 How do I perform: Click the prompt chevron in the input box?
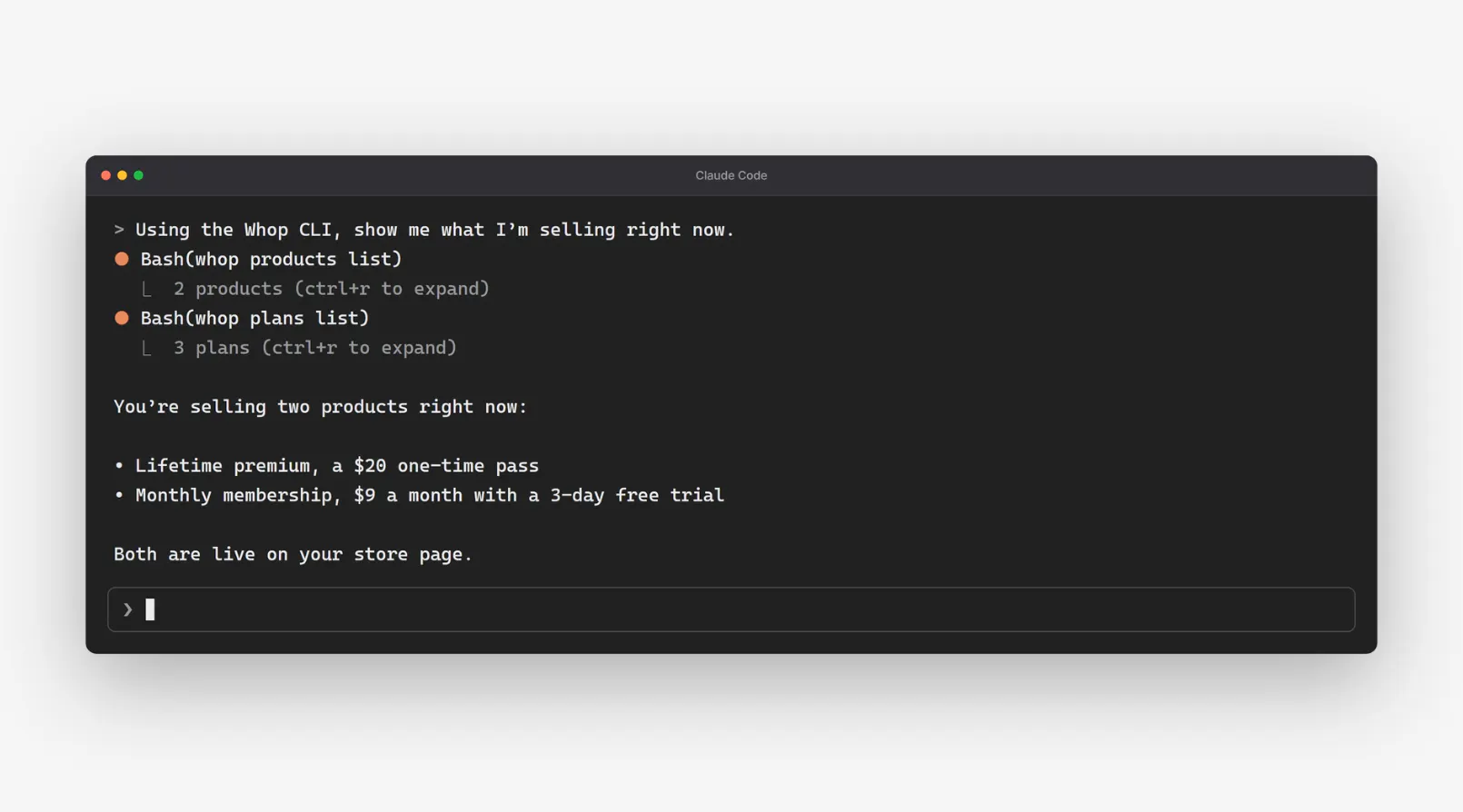128,609
